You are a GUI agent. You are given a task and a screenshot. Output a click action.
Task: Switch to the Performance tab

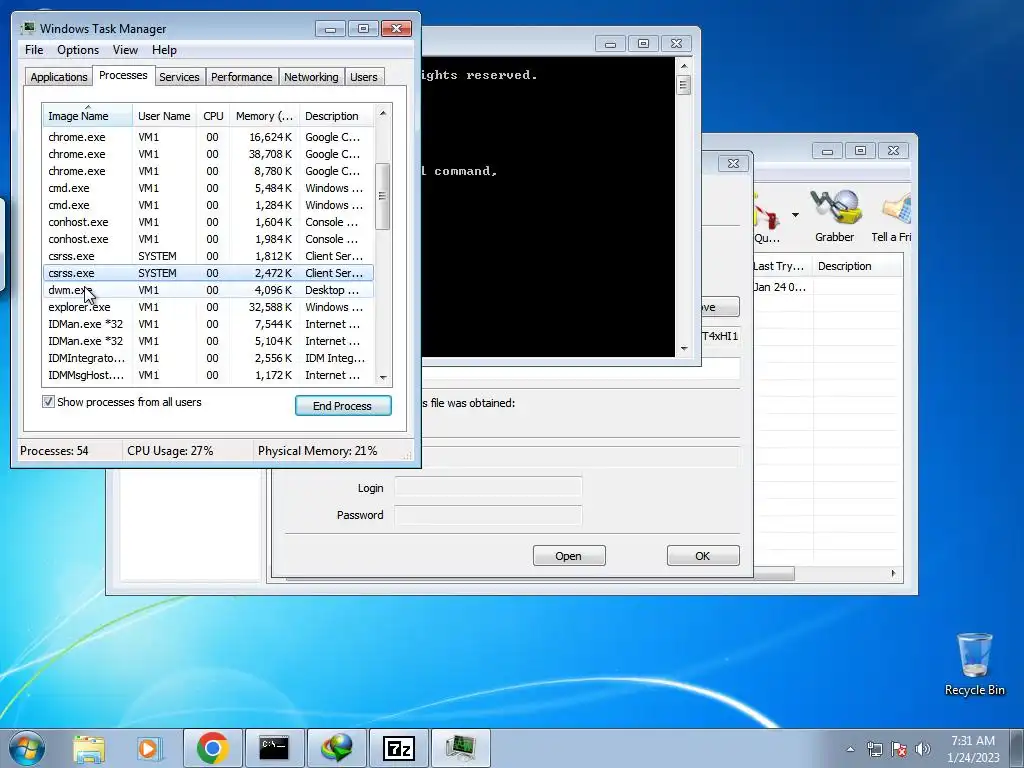pyautogui.click(x=241, y=77)
